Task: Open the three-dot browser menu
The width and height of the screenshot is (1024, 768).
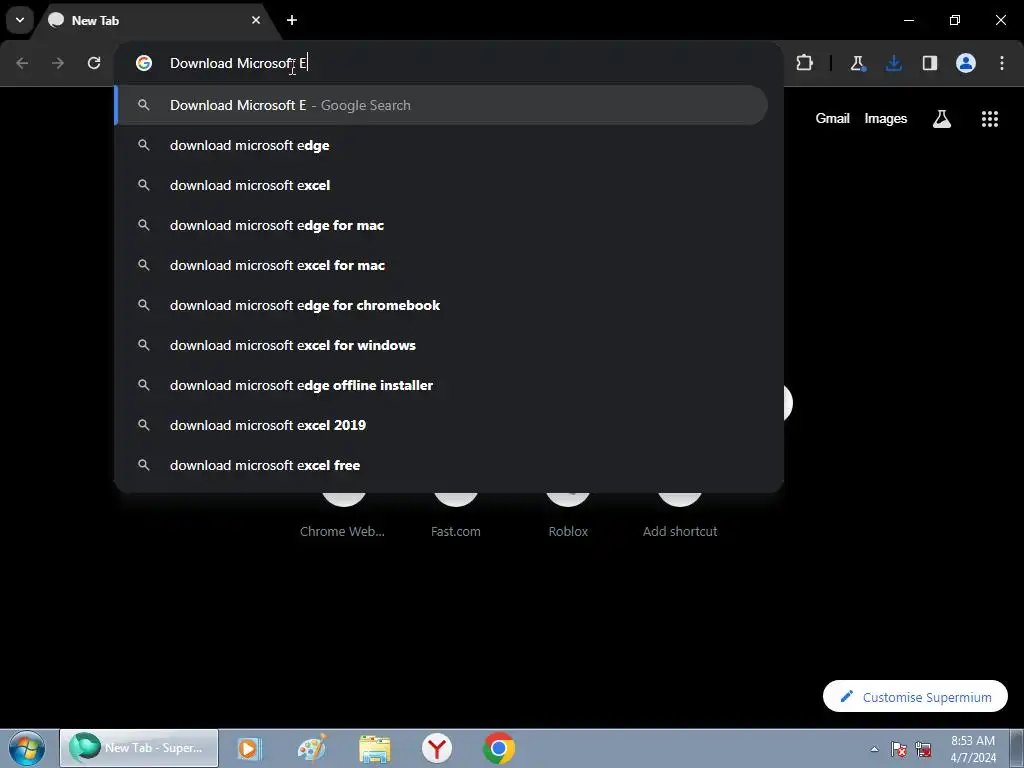Action: pyautogui.click(x=1002, y=63)
